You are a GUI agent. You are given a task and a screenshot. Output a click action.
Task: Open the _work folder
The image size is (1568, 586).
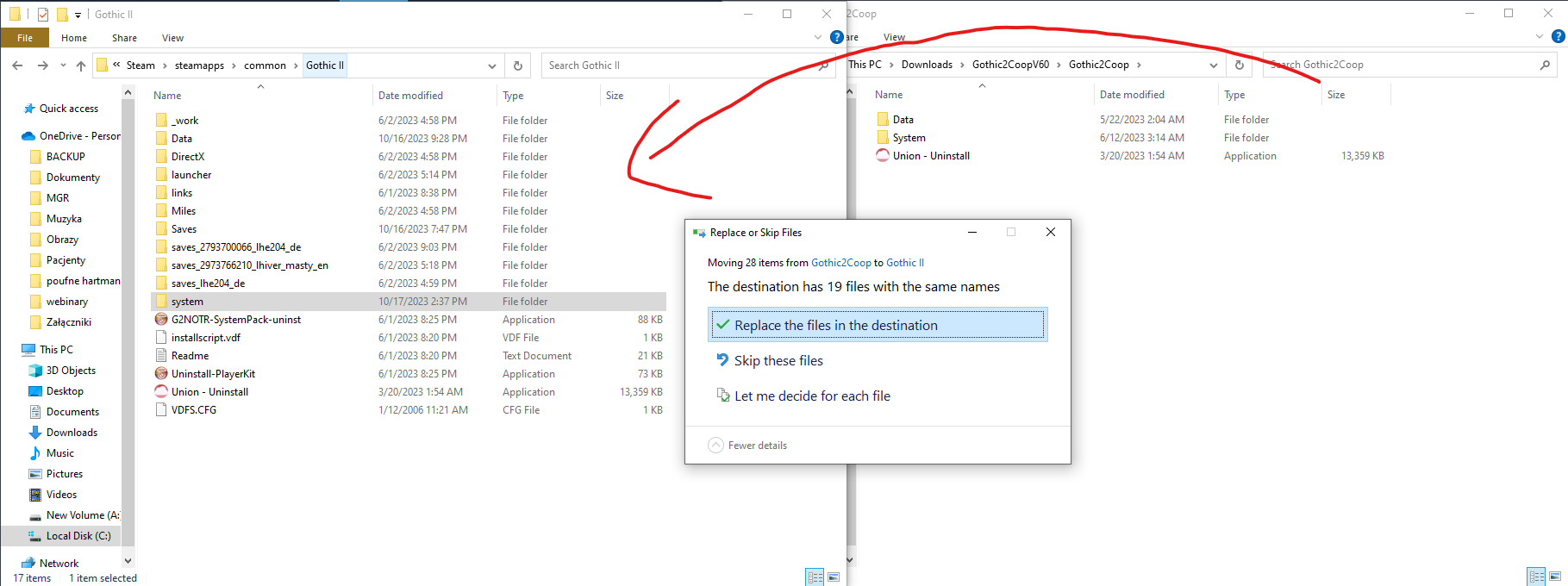point(184,121)
